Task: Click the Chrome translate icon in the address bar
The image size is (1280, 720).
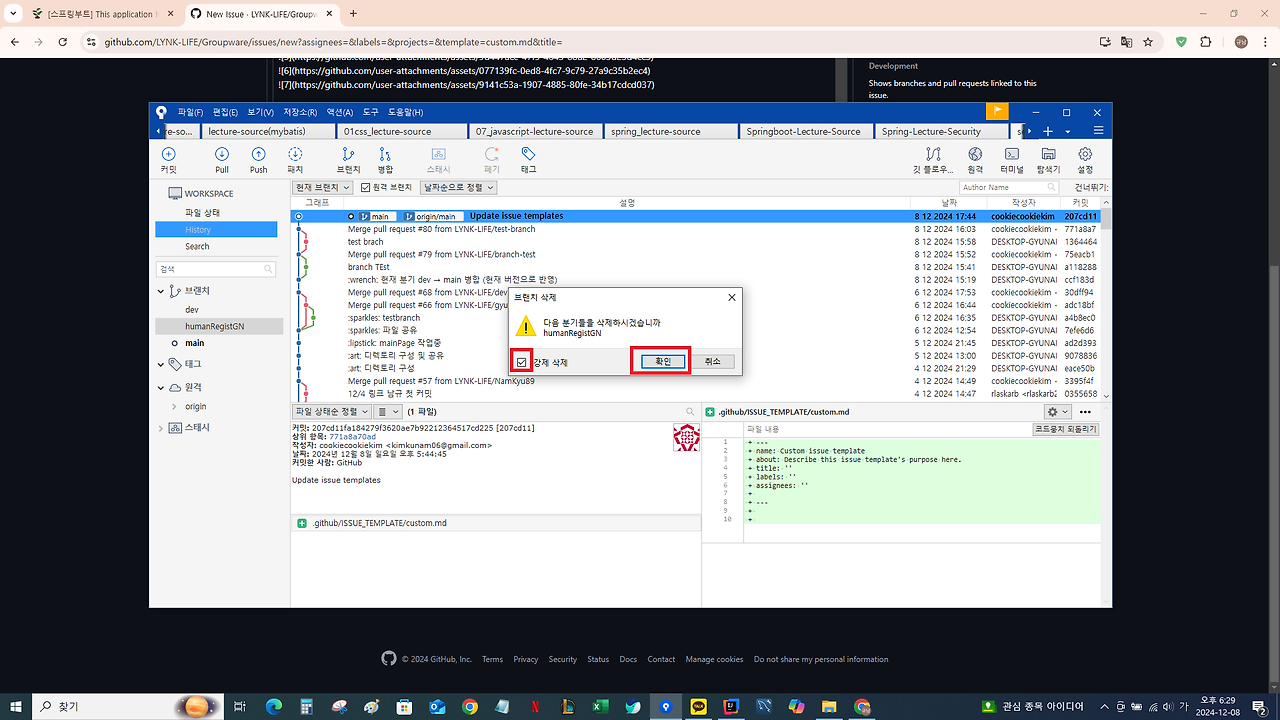Action: coord(1126,42)
